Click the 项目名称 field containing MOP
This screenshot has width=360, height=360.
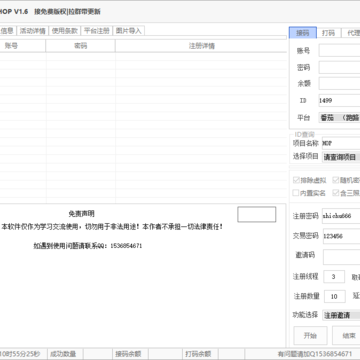click(x=341, y=143)
